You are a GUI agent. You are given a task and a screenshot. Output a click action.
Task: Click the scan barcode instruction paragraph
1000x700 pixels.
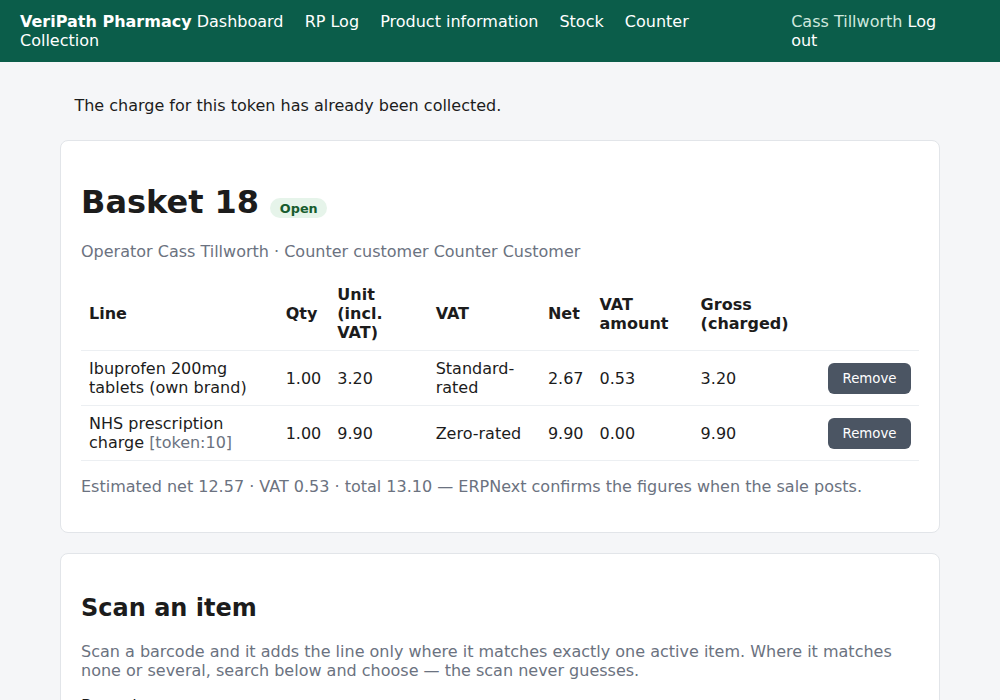(x=487, y=661)
